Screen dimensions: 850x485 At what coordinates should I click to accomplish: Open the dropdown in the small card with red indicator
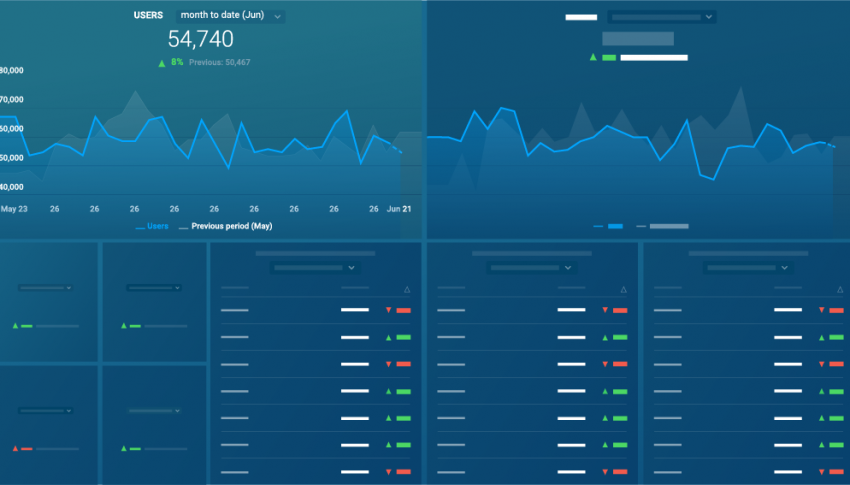tap(46, 411)
